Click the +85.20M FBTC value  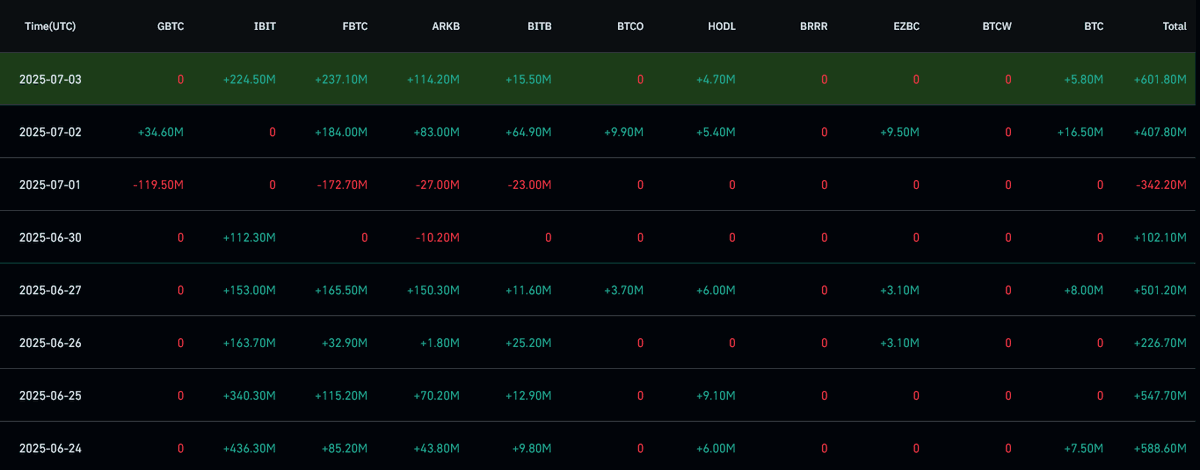click(344, 448)
